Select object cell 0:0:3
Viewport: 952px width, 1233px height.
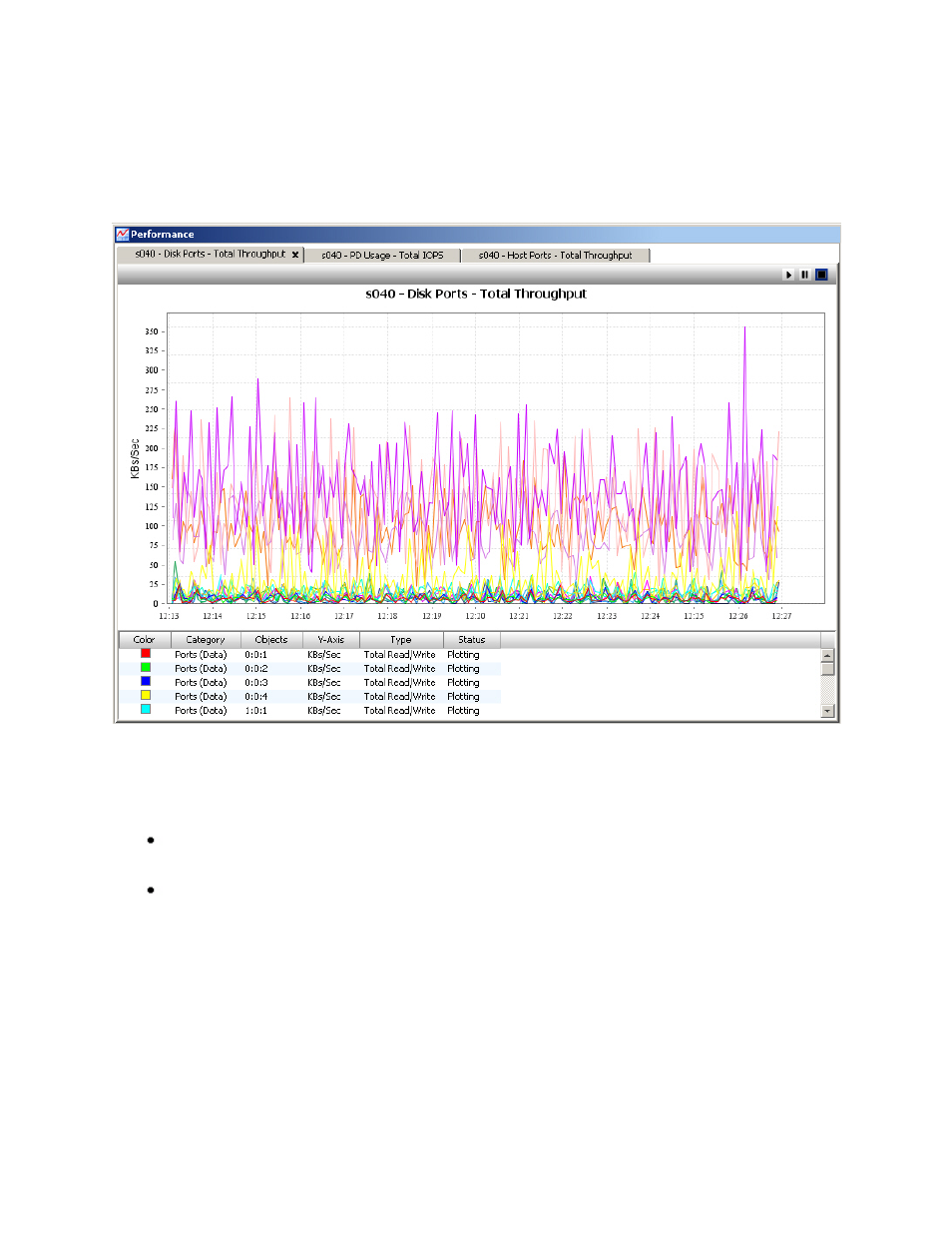tap(256, 683)
